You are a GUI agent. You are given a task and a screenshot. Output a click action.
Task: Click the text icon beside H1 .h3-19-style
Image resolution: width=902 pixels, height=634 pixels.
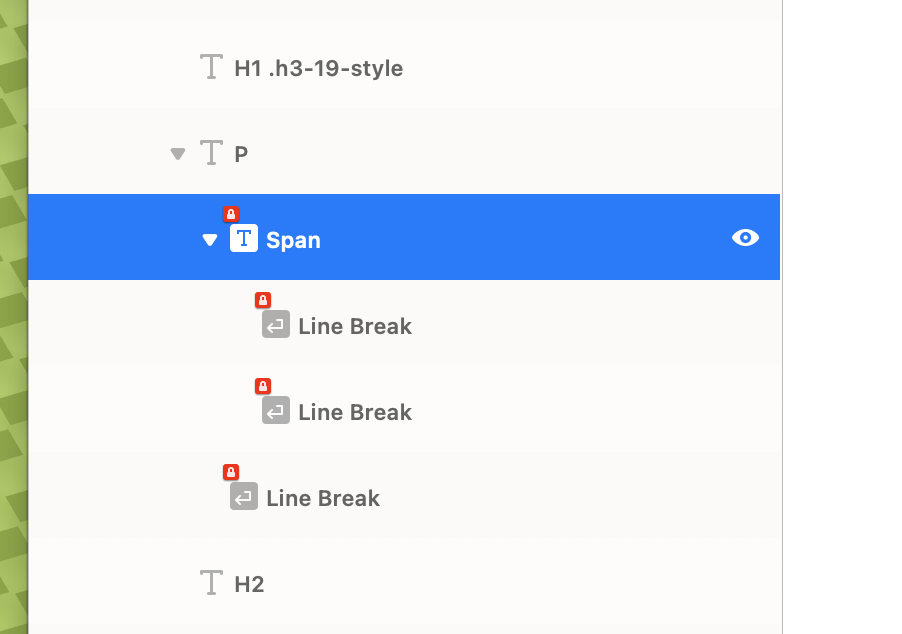click(x=211, y=68)
